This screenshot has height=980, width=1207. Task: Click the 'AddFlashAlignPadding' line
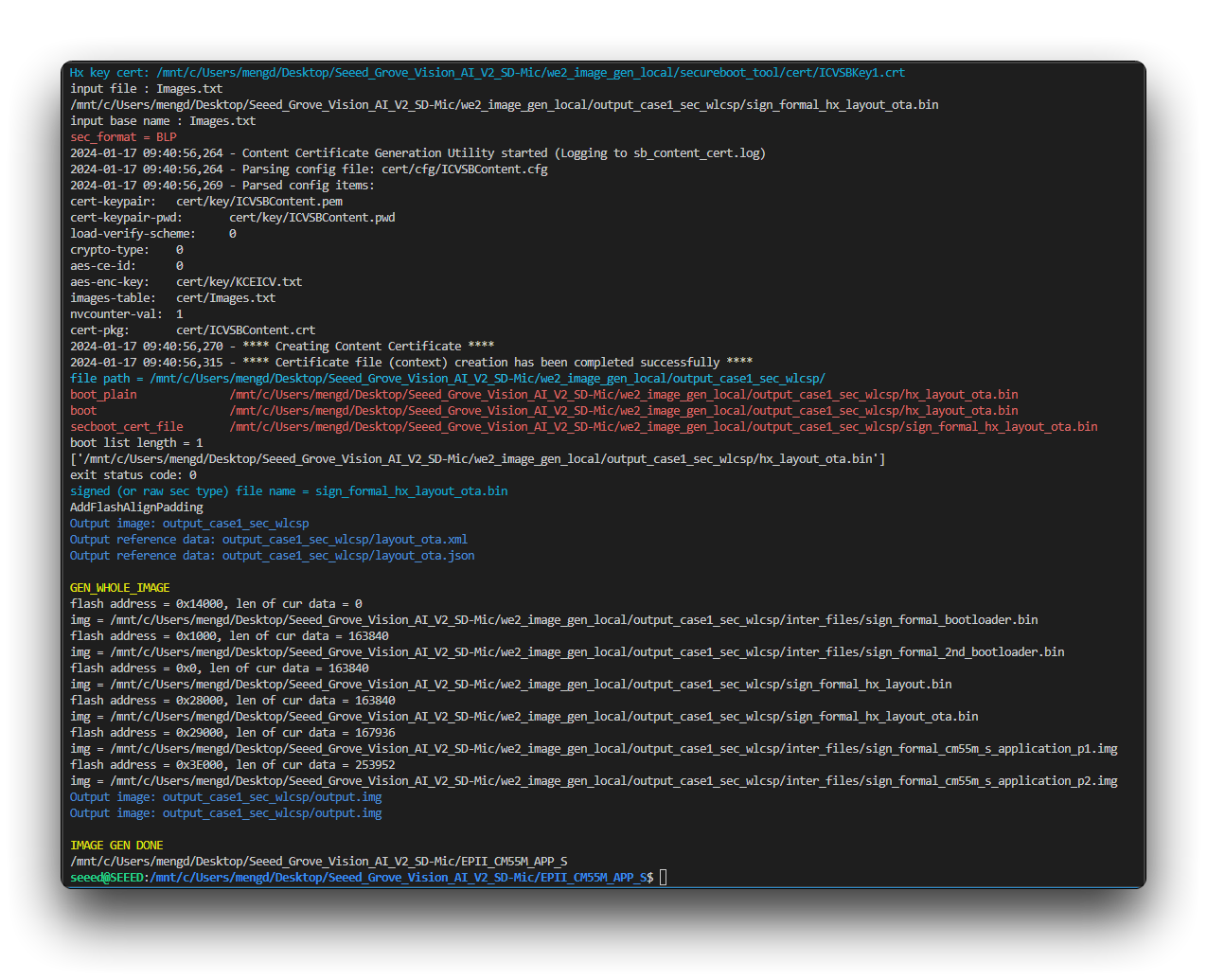136,508
